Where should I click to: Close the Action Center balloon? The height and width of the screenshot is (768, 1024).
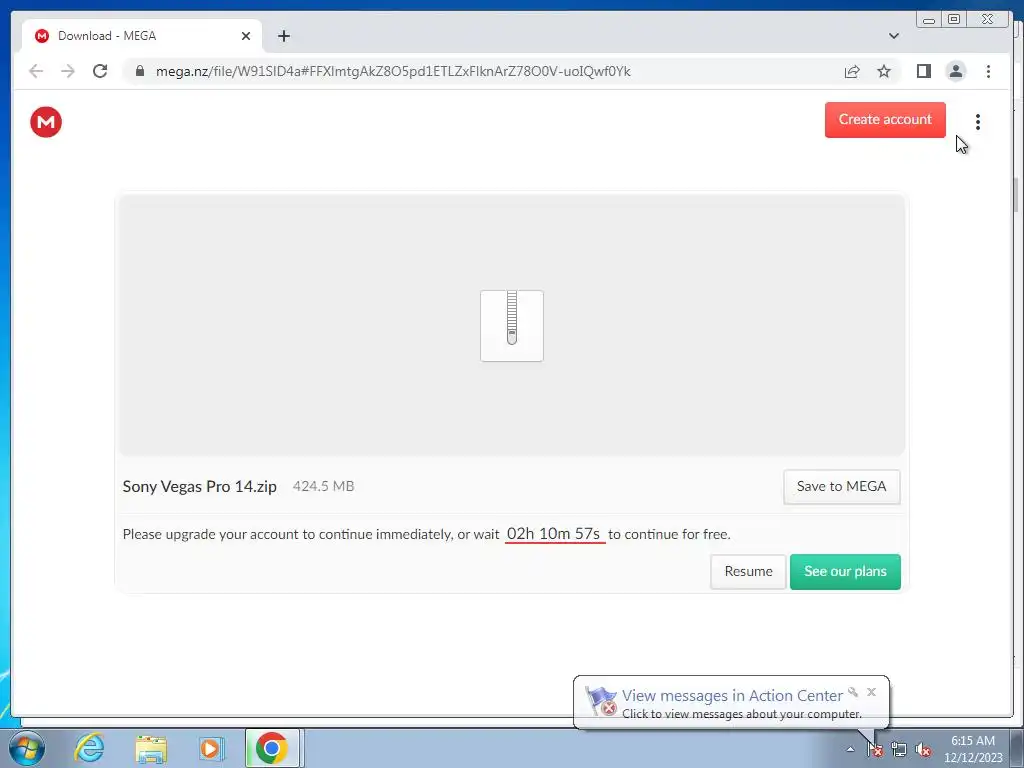[871, 692]
